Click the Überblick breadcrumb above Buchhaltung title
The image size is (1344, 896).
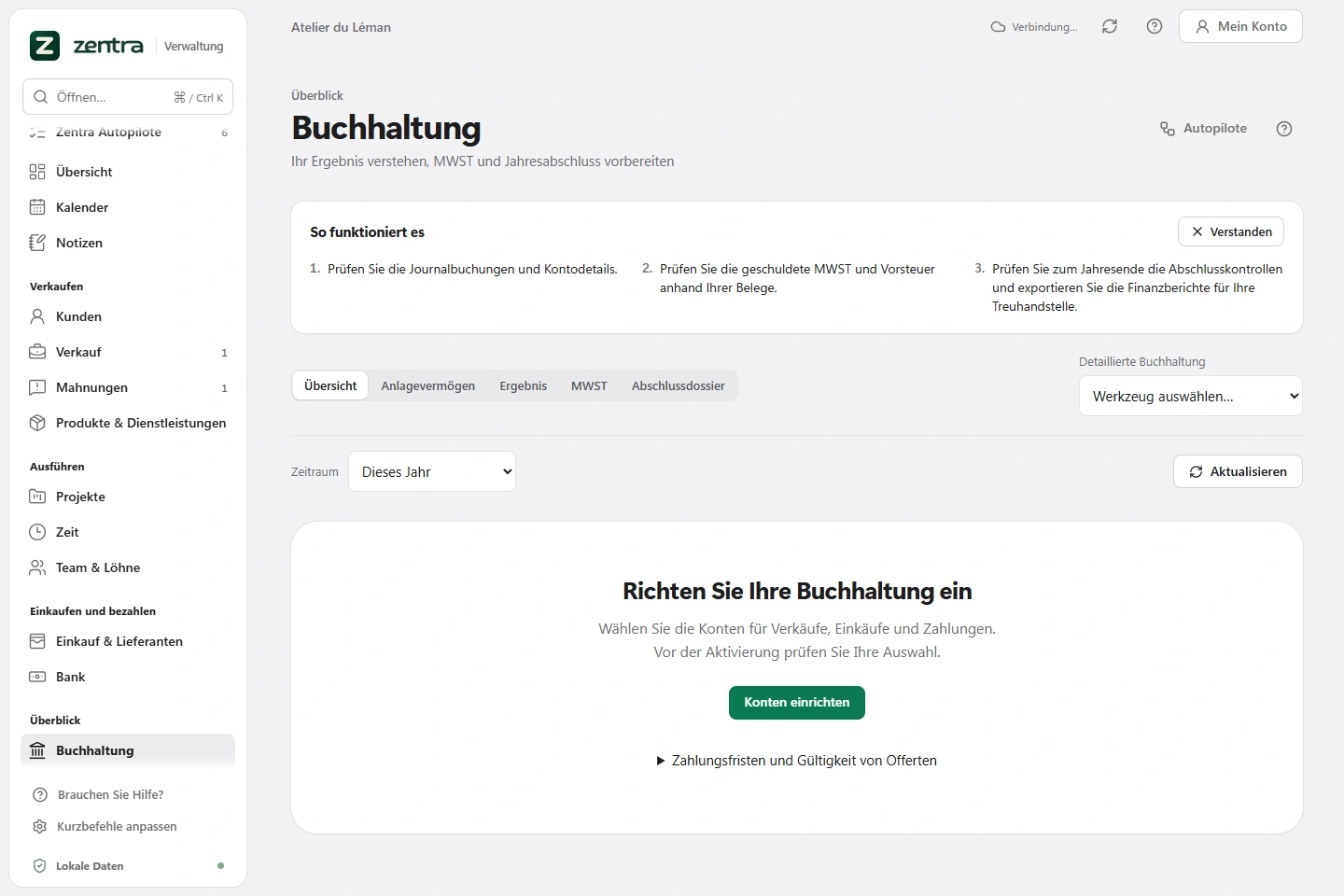[317, 95]
